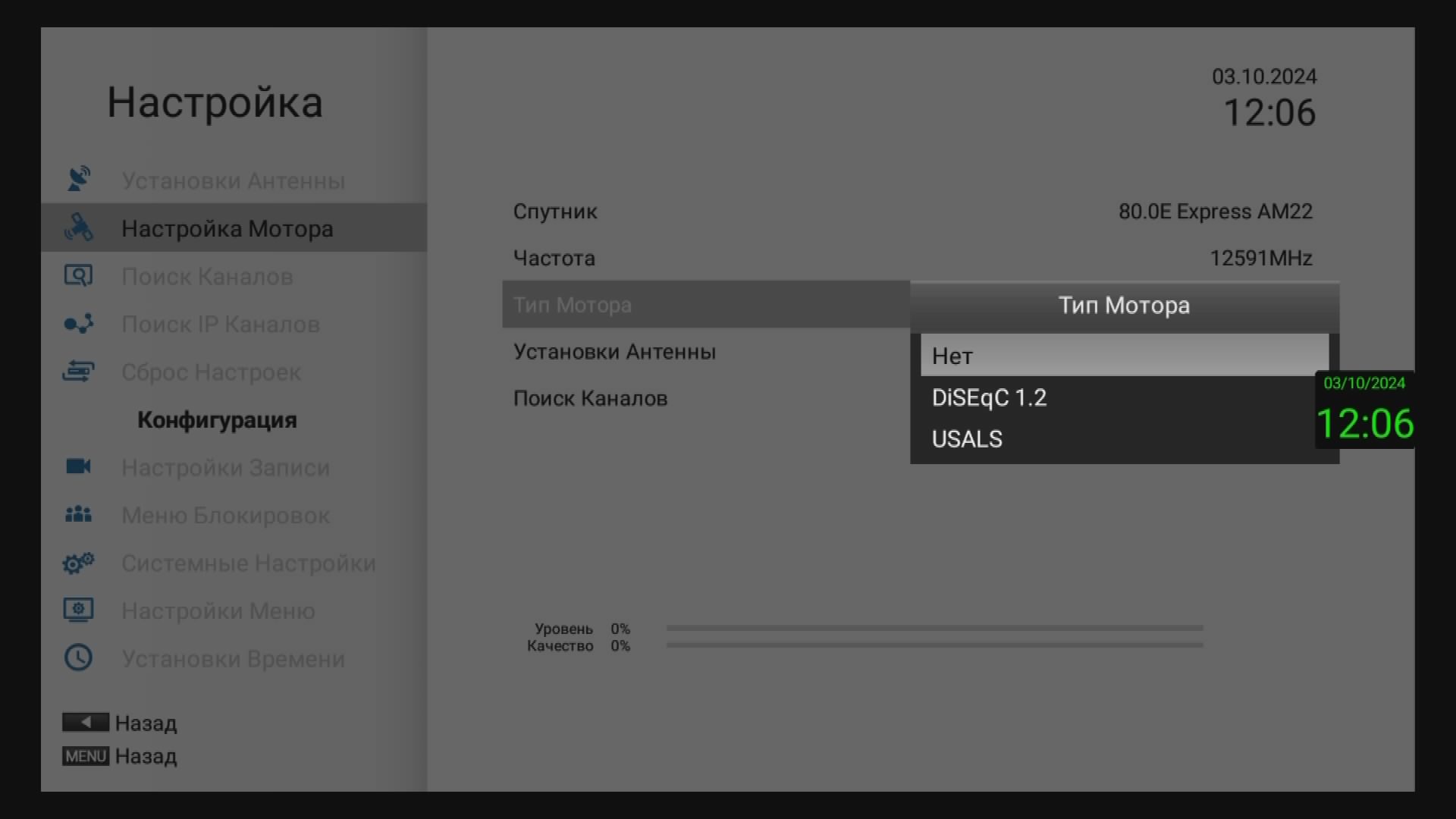
Task: Click the Тип Мотора popup header
Action: (1125, 306)
